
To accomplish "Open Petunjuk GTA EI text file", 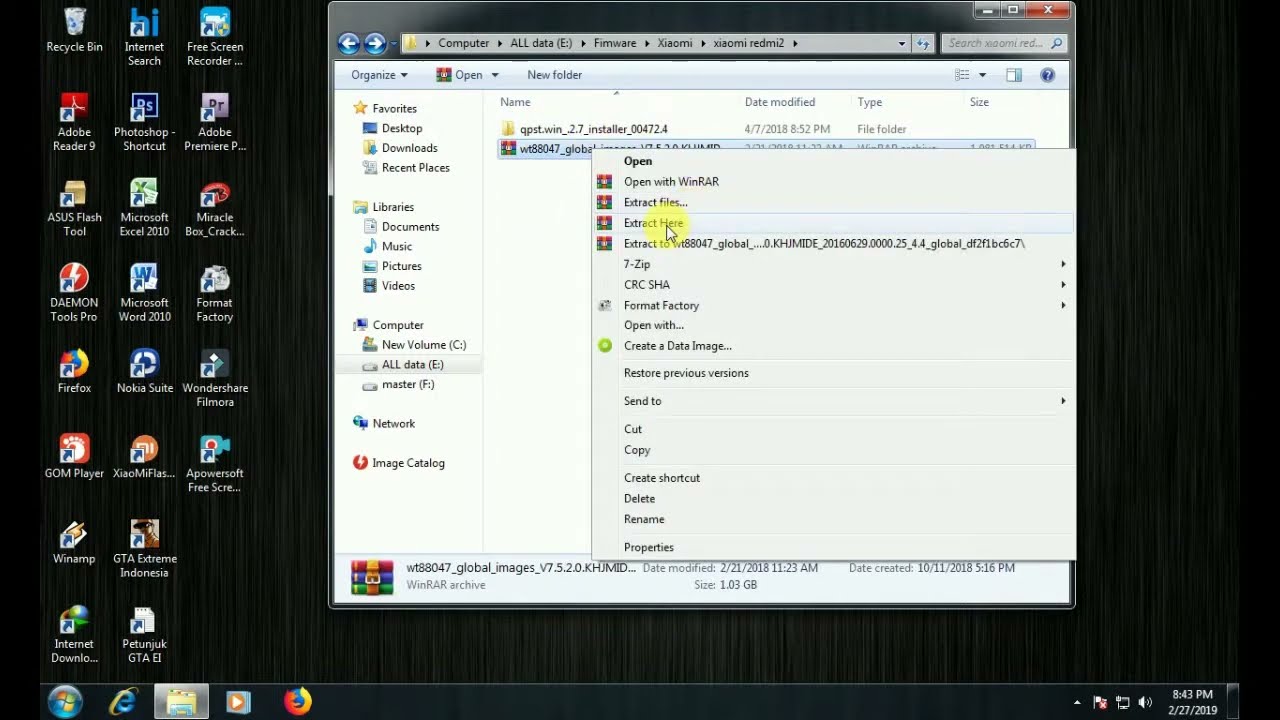I will click(x=144, y=634).
